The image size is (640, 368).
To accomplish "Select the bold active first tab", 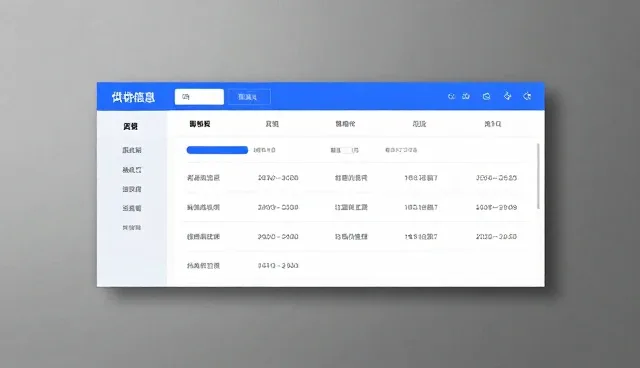I will (200, 124).
